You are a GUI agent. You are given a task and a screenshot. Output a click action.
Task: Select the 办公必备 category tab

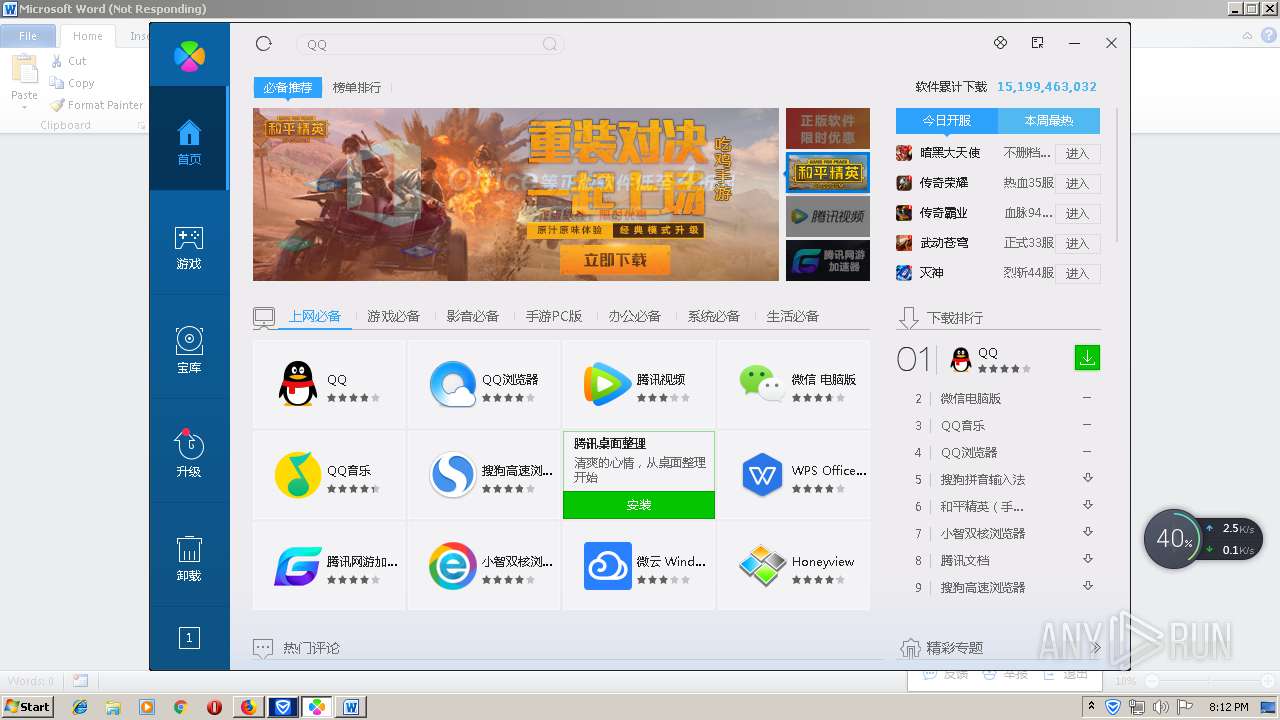point(634,316)
